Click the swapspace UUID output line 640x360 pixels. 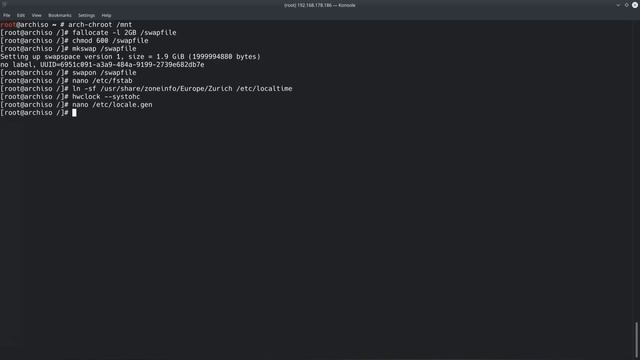102,64
